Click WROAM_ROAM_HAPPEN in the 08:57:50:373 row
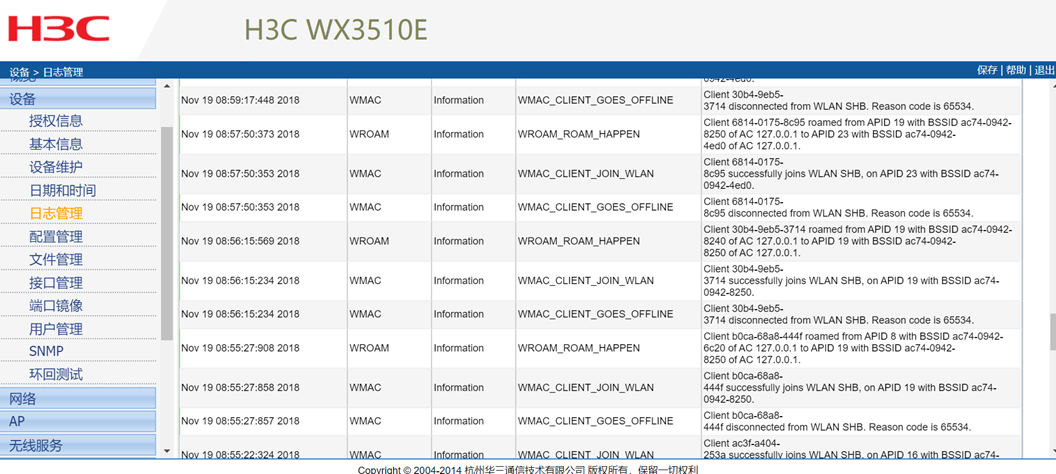1056x474 pixels. pyautogui.click(x=579, y=134)
